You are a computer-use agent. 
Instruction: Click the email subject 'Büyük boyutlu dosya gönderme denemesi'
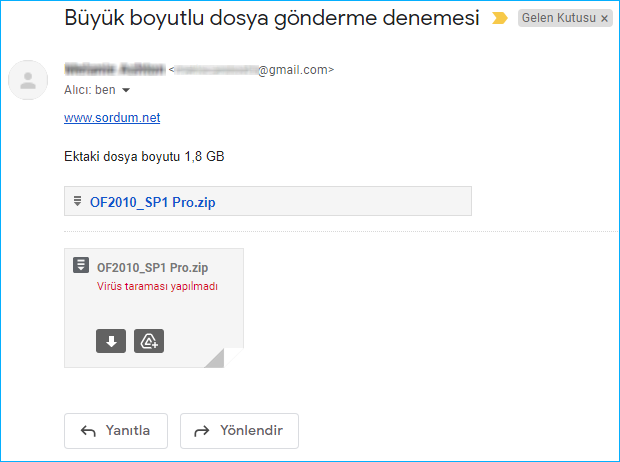click(x=272, y=18)
